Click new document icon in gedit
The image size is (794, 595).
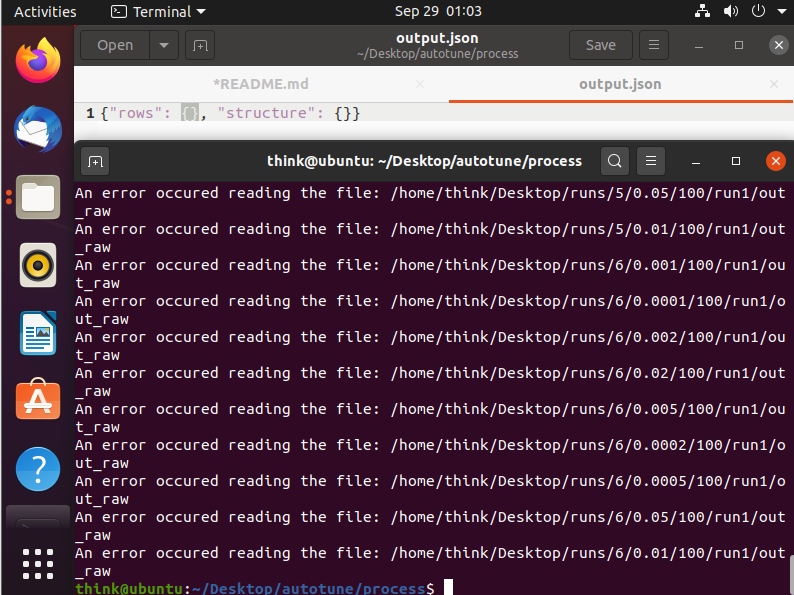tap(200, 46)
